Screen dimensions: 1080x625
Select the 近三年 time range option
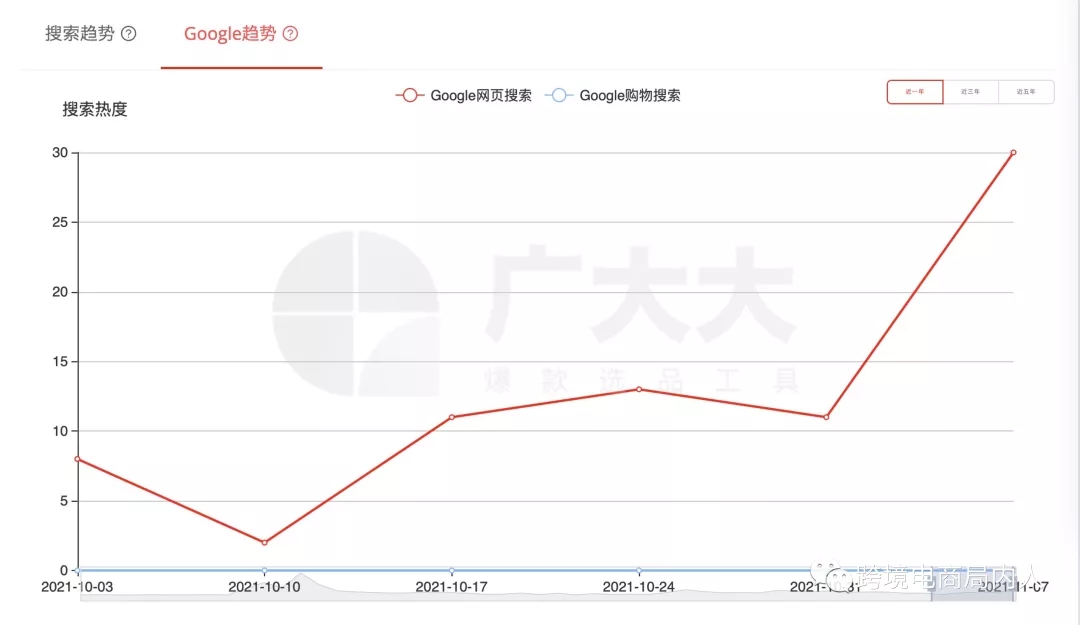click(x=971, y=91)
